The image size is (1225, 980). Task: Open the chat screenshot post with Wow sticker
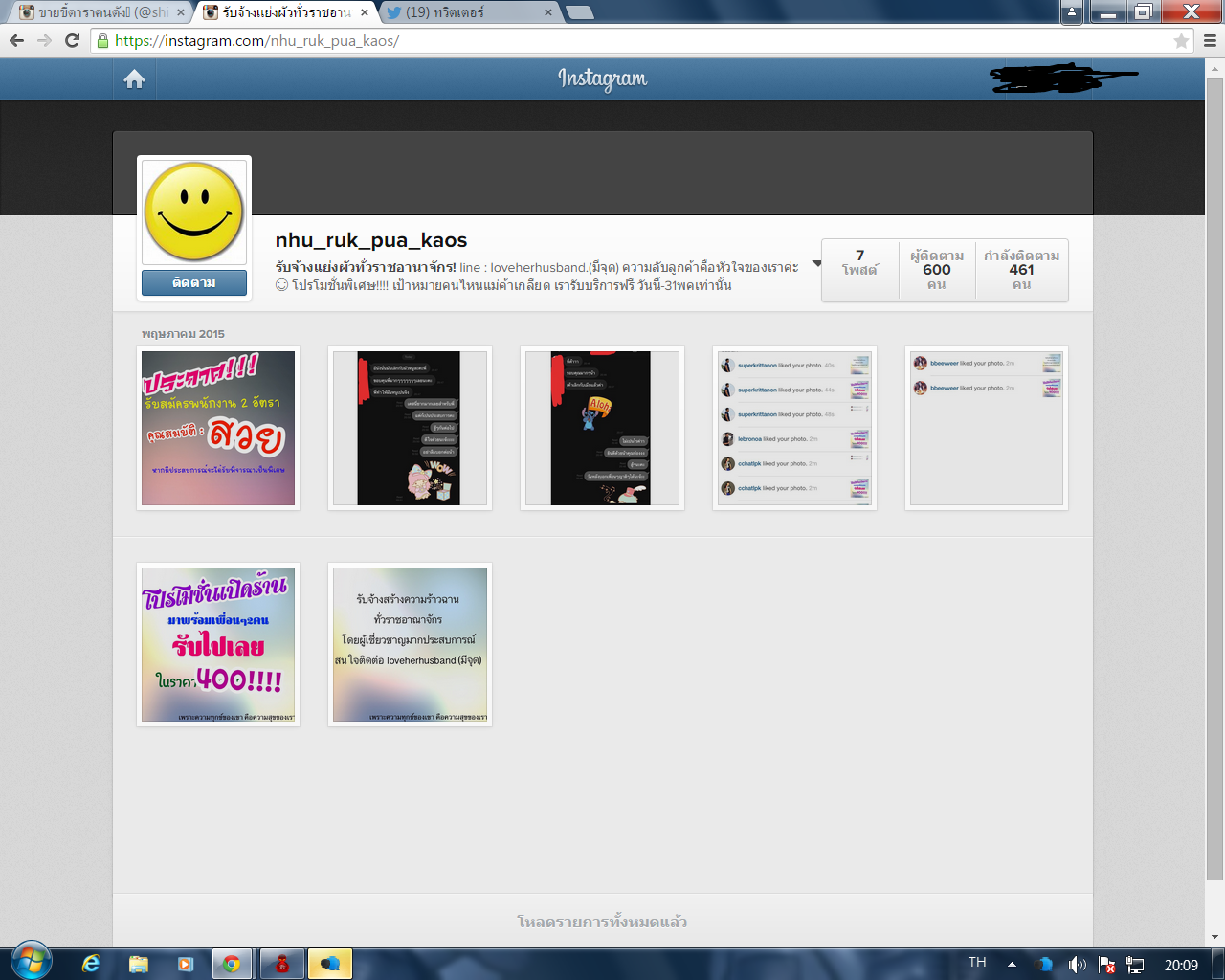410,428
